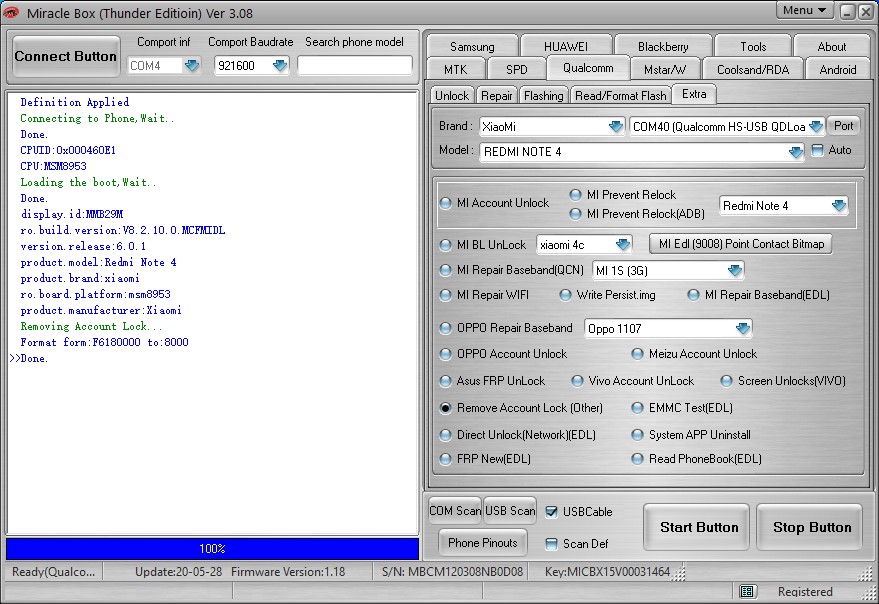Click the status bar icon beside Registered
This screenshot has height=604, width=879.
coord(747,591)
